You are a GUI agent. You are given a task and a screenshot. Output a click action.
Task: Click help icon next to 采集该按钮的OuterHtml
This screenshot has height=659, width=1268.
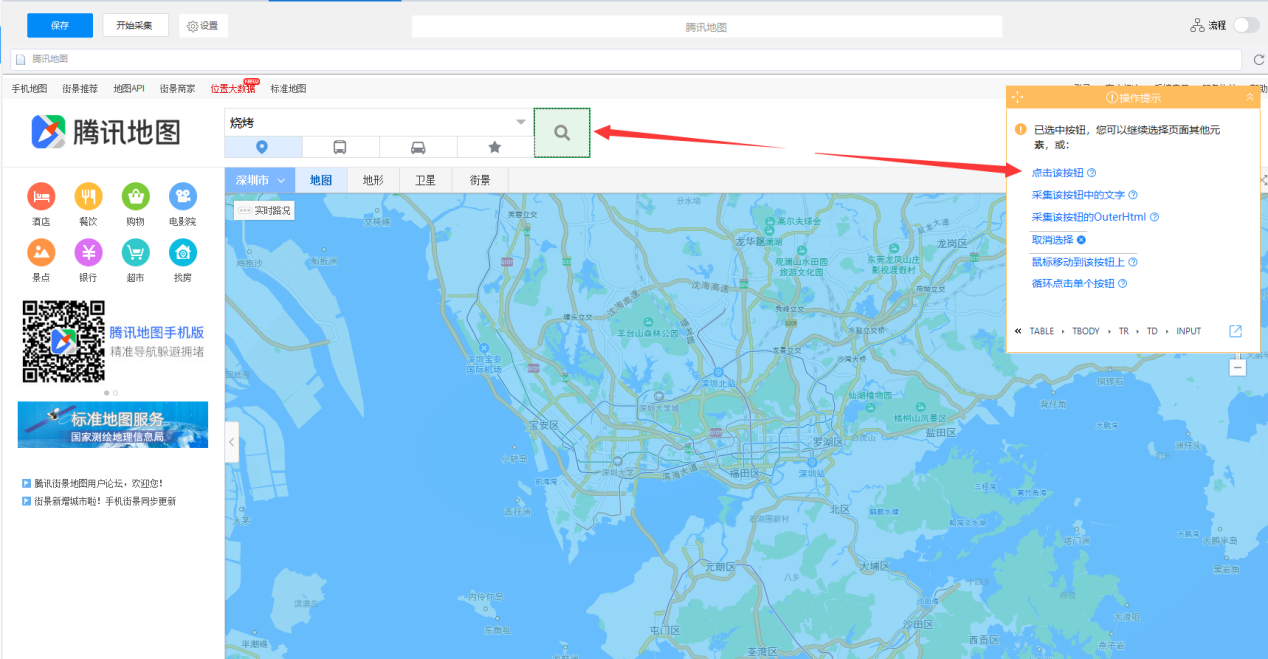pyautogui.click(x=1154, y=217)
